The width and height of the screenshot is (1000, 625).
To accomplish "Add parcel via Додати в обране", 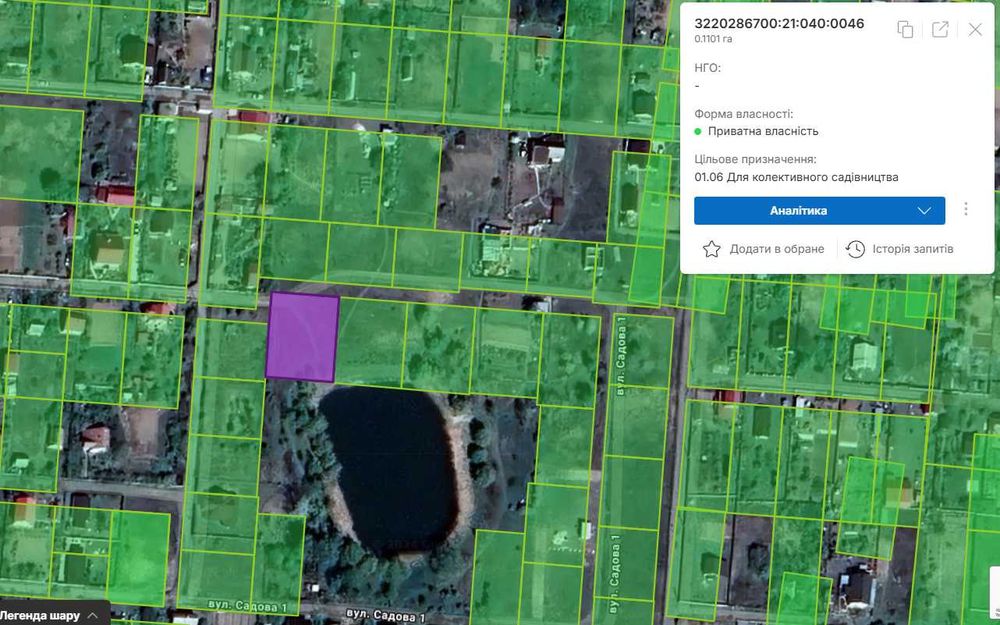I will pos(777,249).
